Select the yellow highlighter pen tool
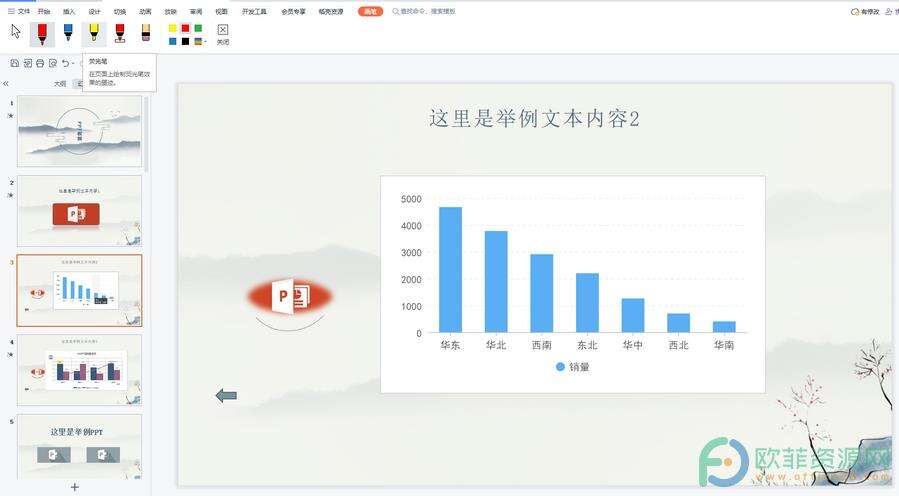The width and height of the screenshot is (899, 496). pyautogui.click(x=93, y=34)
